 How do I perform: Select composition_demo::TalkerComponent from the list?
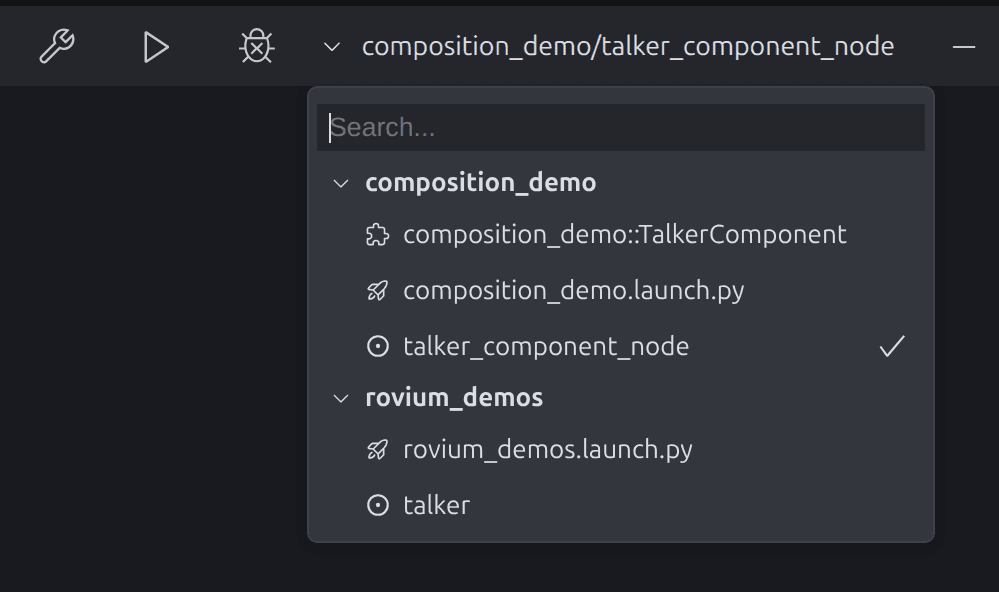(x=624, y=234)
